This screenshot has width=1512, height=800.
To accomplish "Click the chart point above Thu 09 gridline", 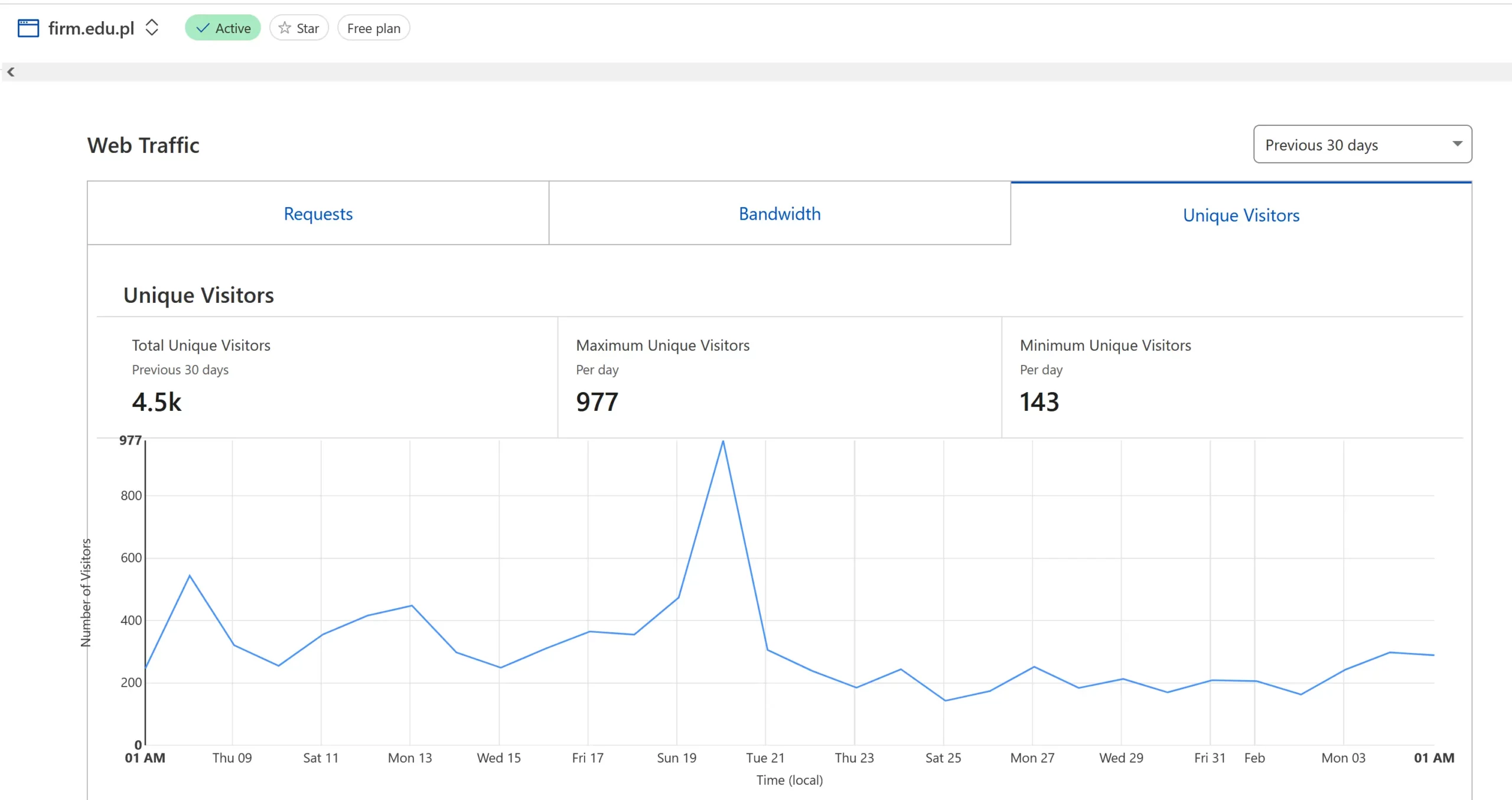I will pos(233,645).
